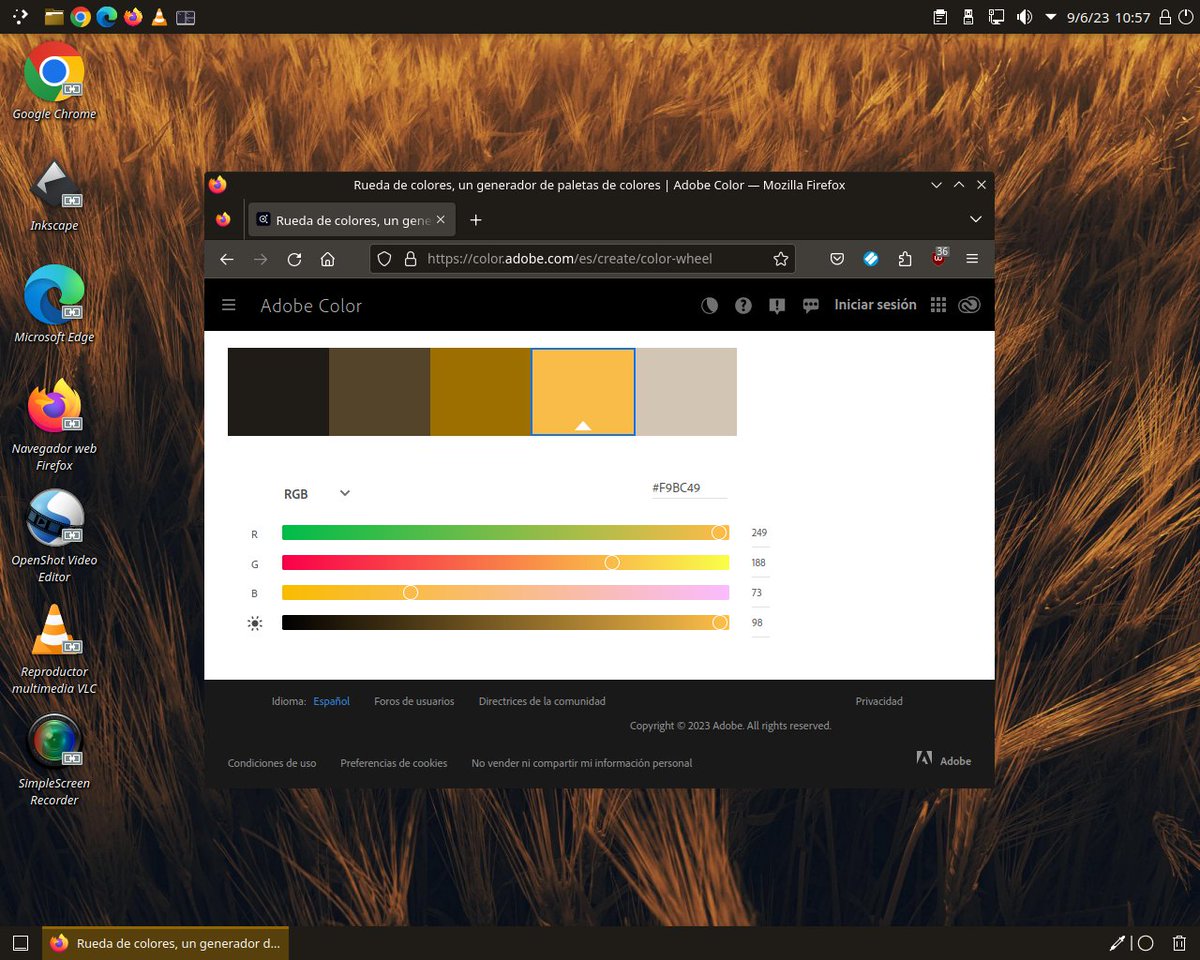Click Firefox taskbar entry Rueda de colores
The image size is (1200, 960).
pos(166,943)
